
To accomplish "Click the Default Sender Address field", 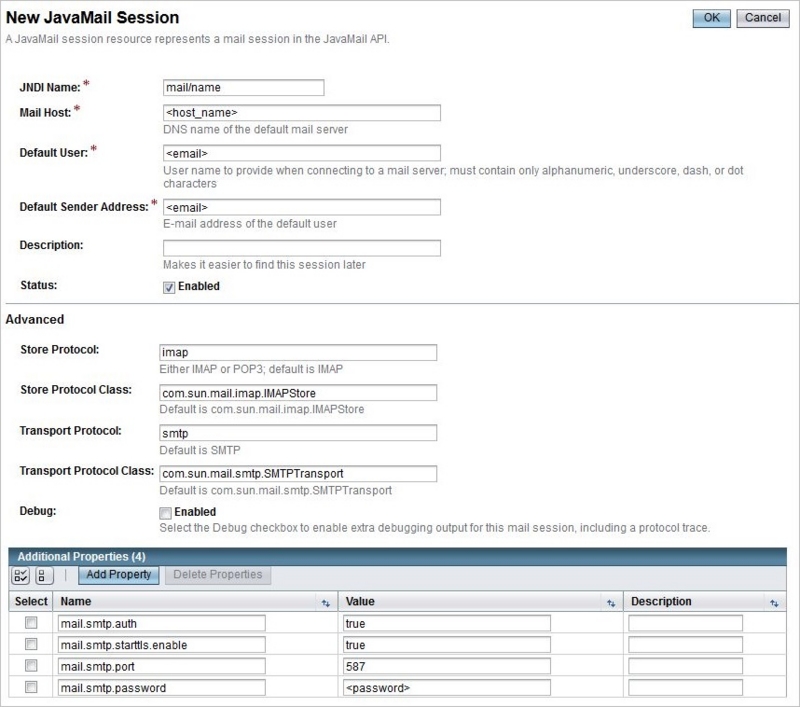I will click(302, 207).
